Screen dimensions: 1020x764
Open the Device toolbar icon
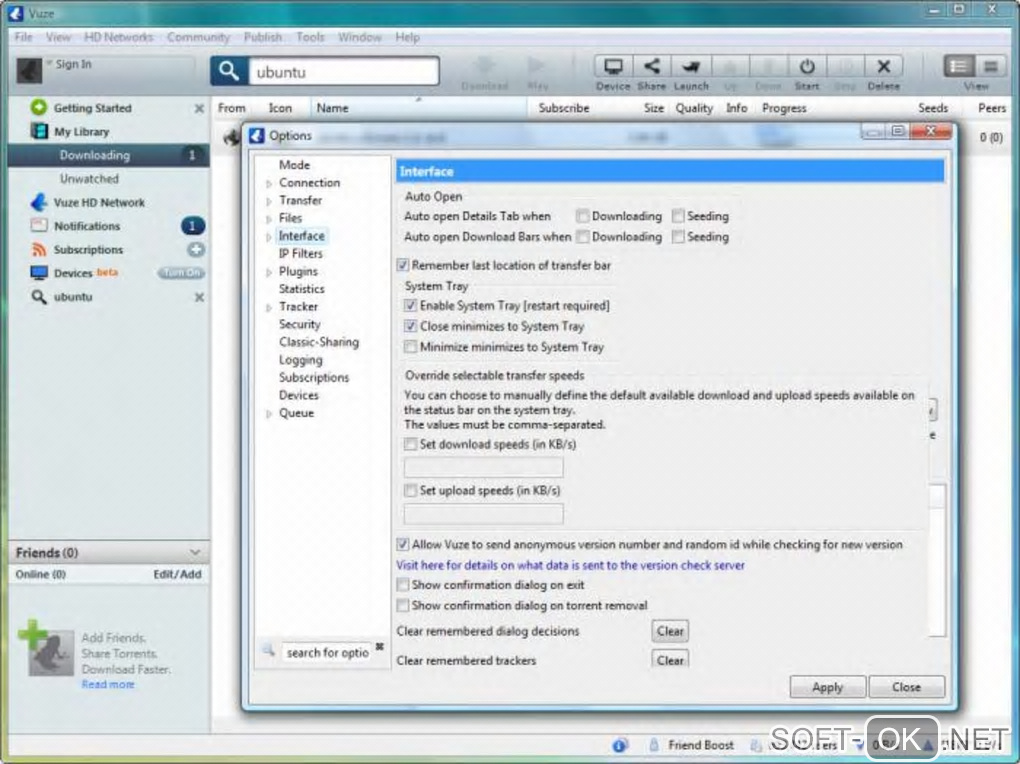pos(613,66)
